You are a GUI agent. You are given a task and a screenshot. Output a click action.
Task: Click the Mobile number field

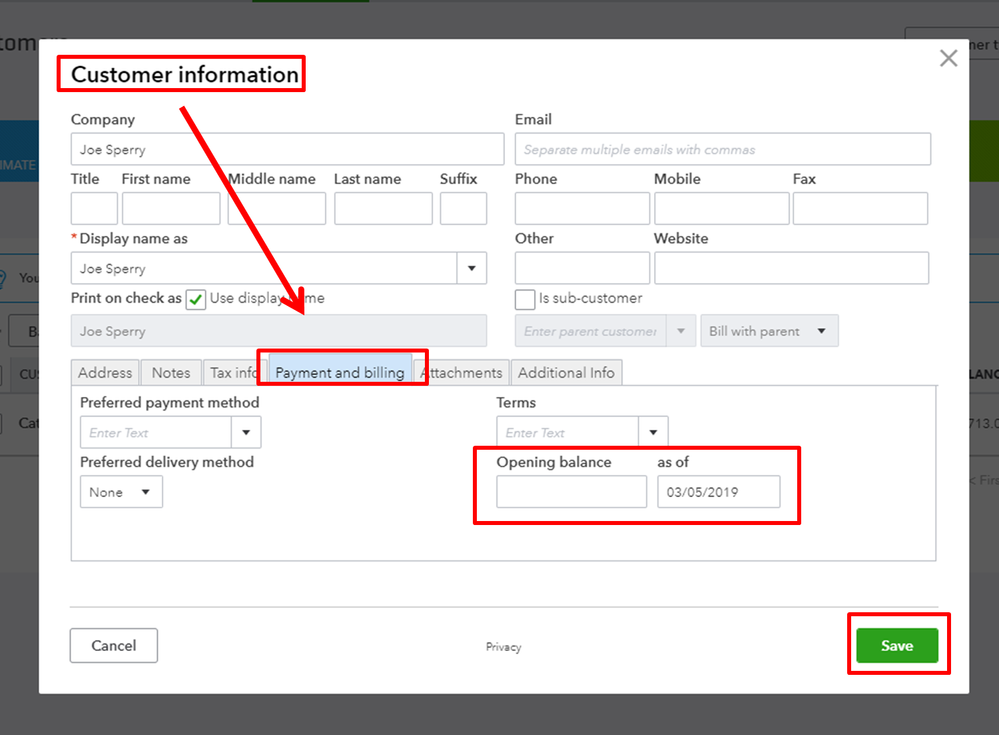tap(721, 208)
